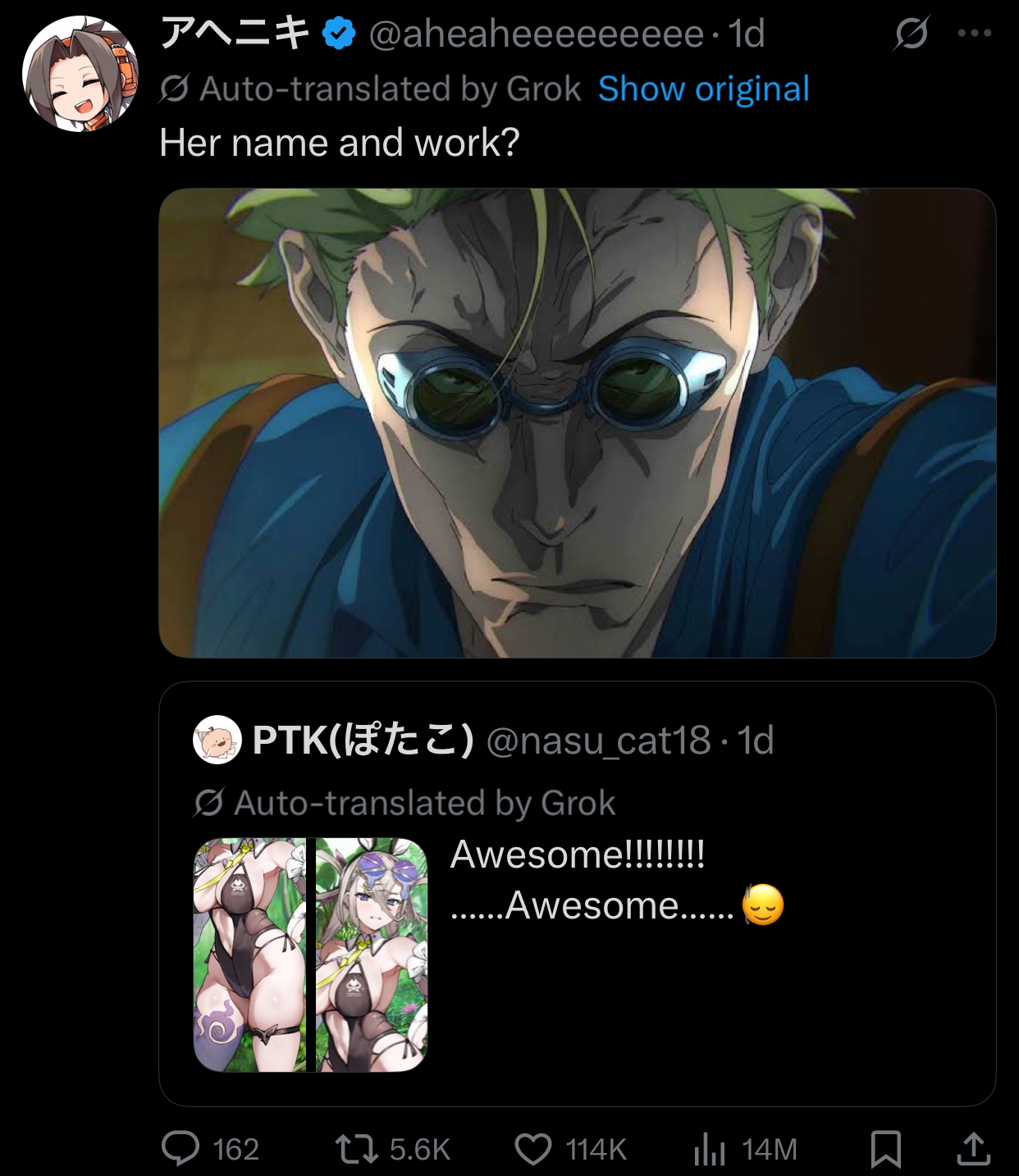Image resolution: width=1019 pixels, height=1176 pixels.
Task: Tap the share upload icon
Action: 974,1148
